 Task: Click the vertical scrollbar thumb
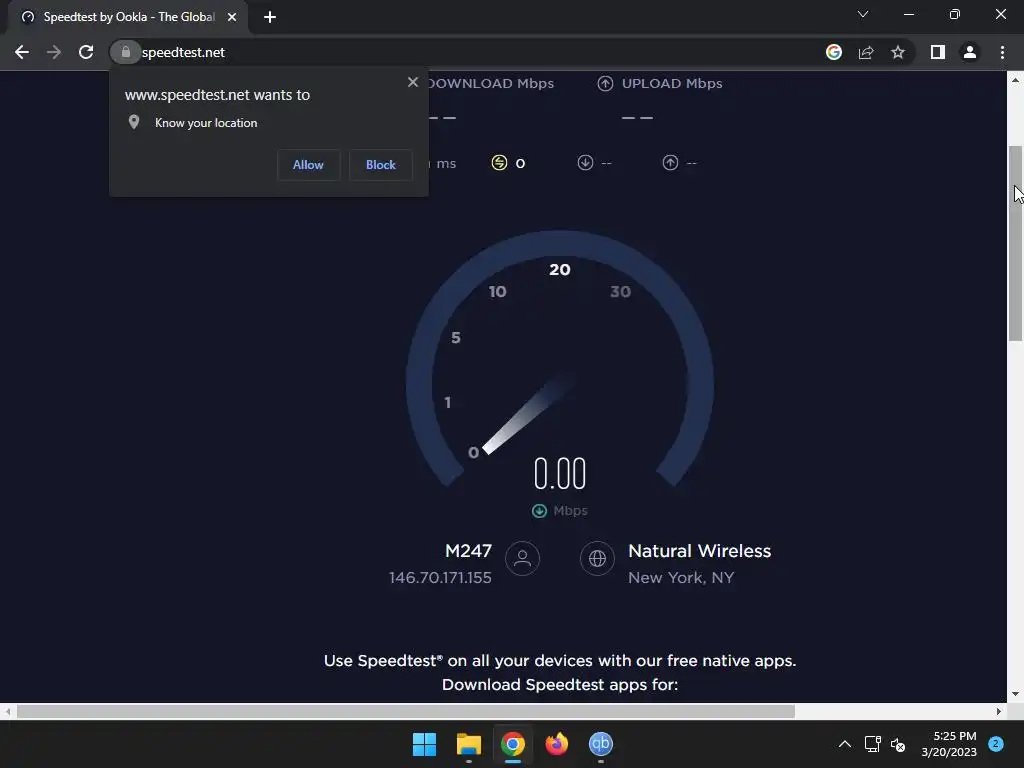coord(1015,243)
